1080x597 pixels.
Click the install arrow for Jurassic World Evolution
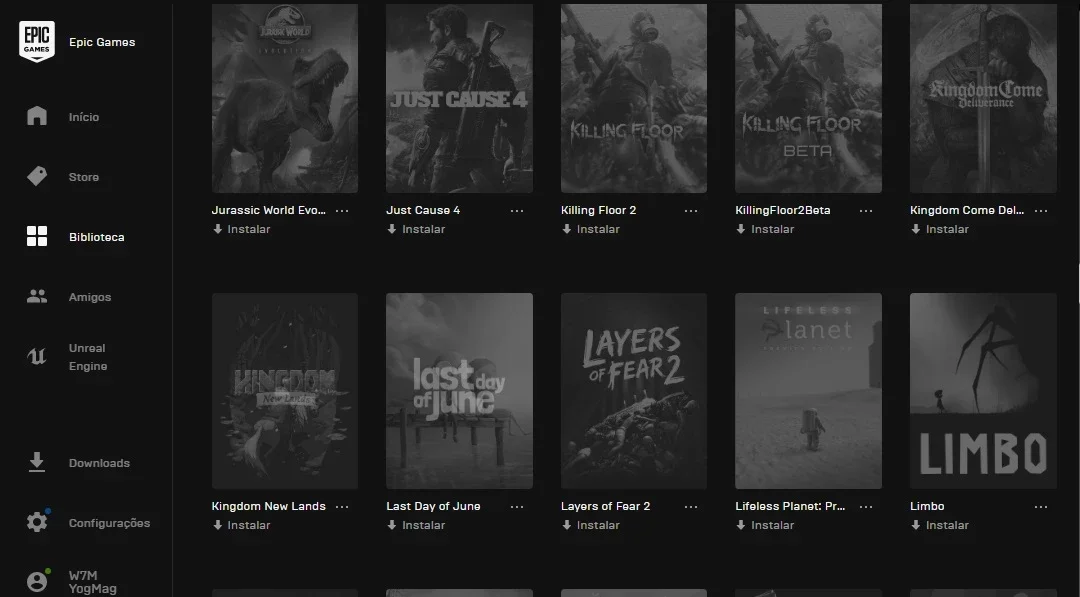click(218, 229)
